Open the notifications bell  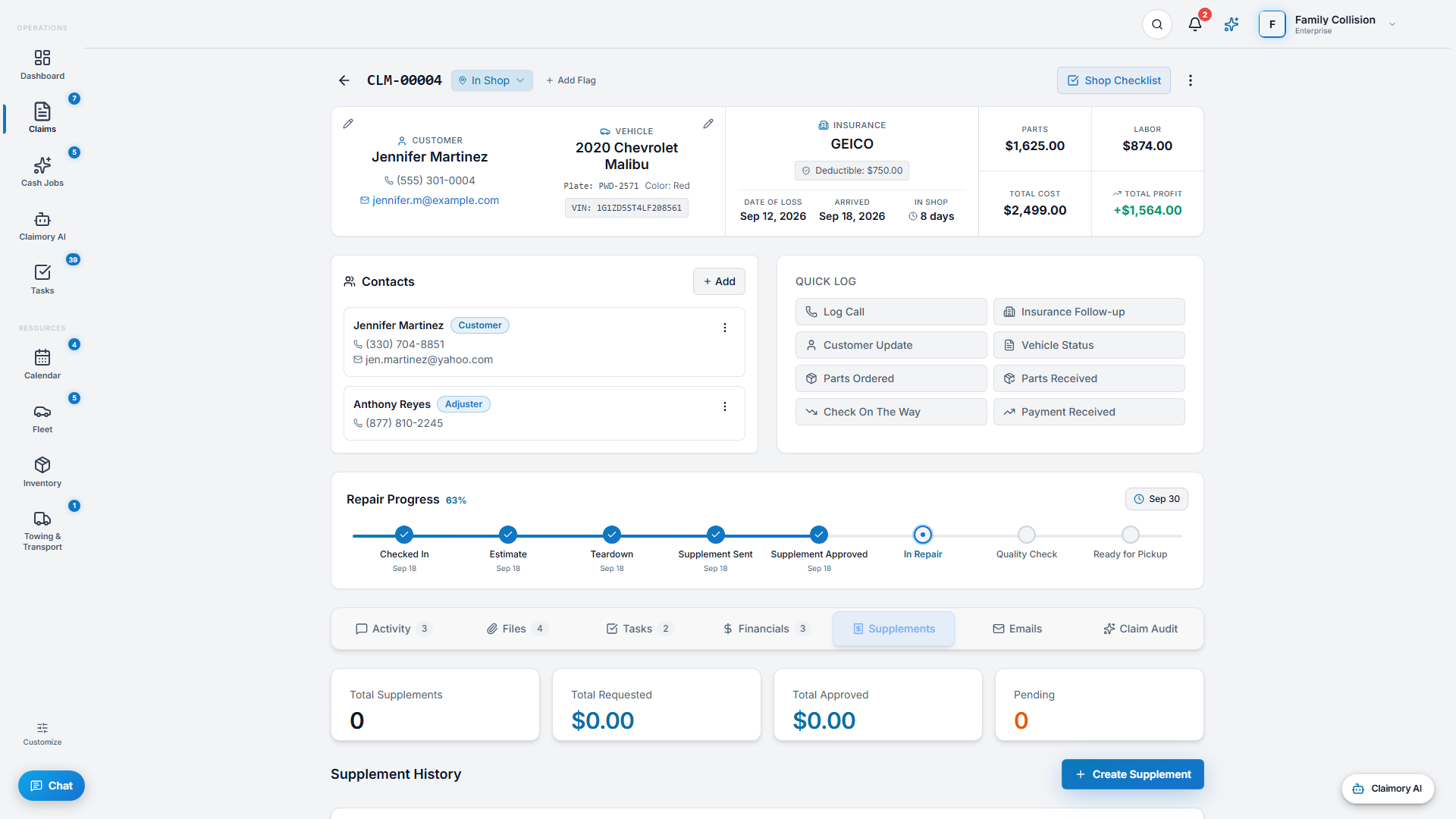[1195, 24]
